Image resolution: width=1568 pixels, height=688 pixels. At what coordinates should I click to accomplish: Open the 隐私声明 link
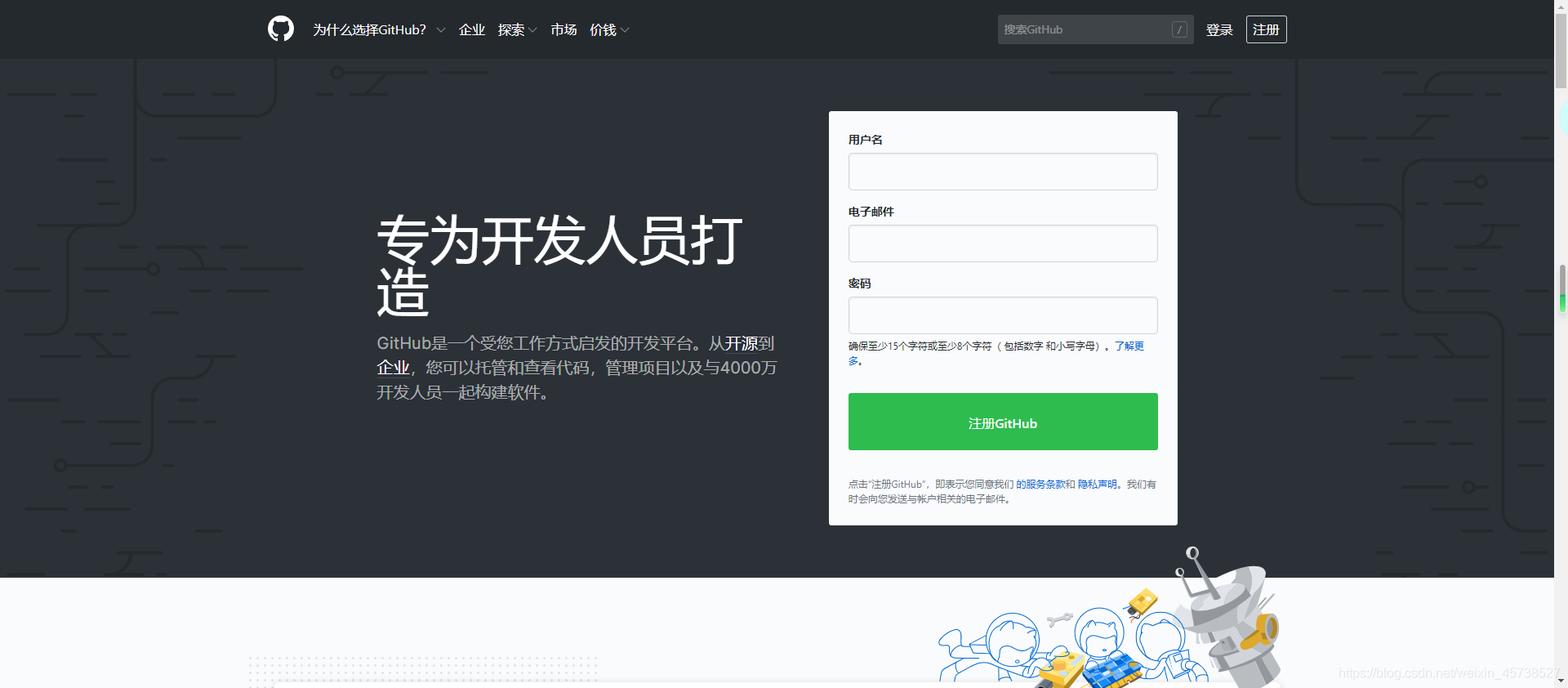1097,485
